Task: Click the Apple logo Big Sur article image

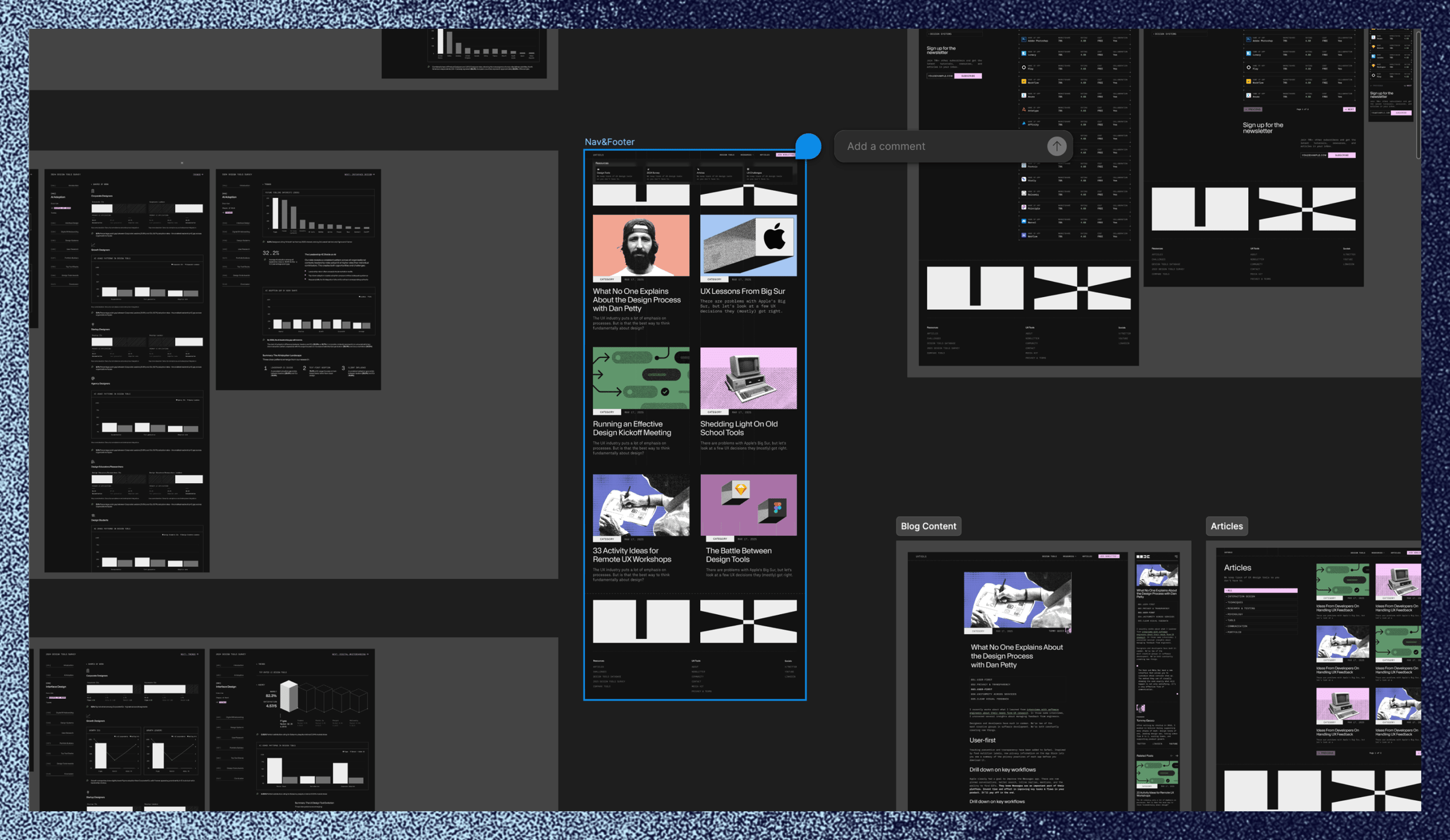Action: (748, 246)
